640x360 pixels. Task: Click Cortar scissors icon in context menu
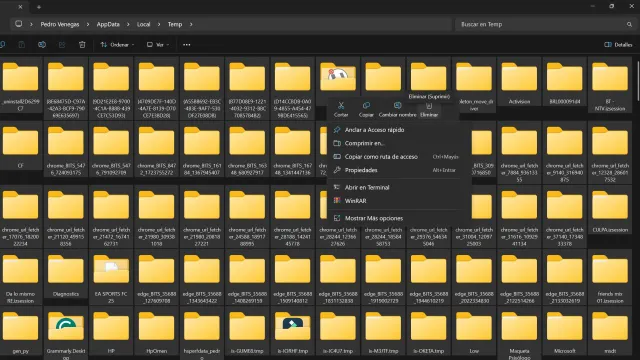(341, 106)
